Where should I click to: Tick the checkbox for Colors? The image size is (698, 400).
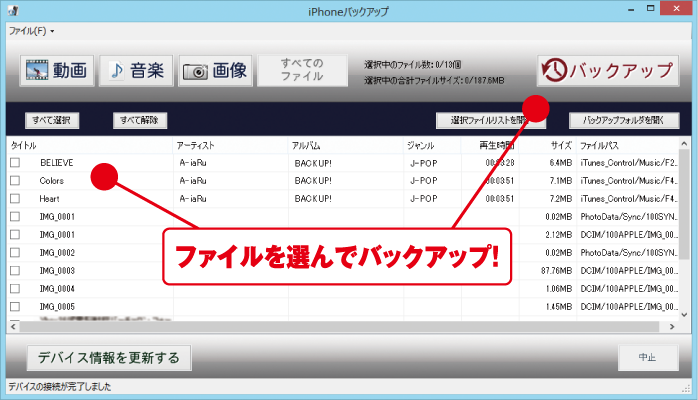tap(15, 181)
